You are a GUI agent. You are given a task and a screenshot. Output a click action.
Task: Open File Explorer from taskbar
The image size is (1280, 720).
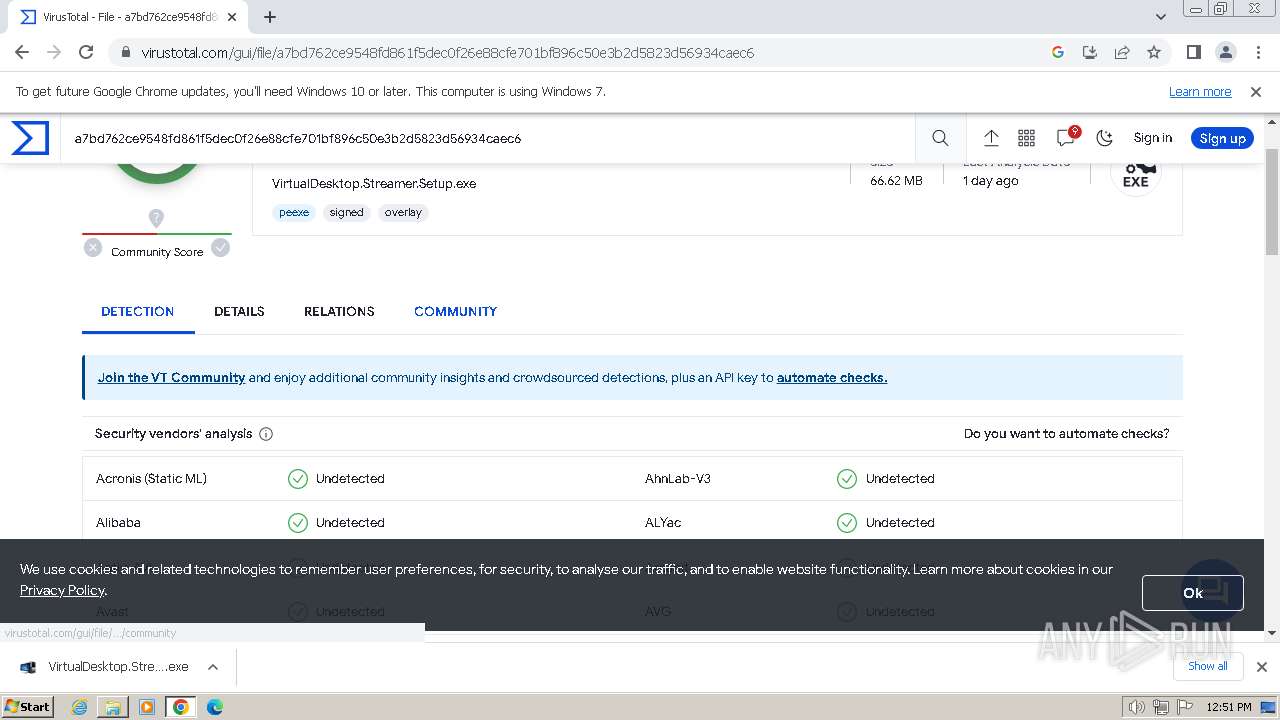coord(113,707)
